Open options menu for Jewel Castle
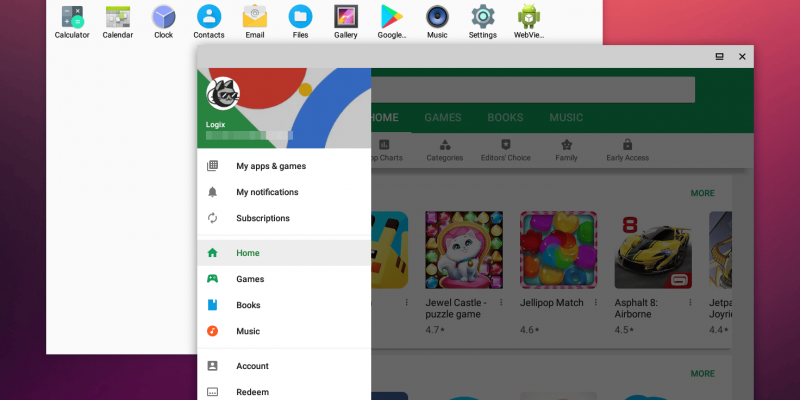 coord(501,302)
